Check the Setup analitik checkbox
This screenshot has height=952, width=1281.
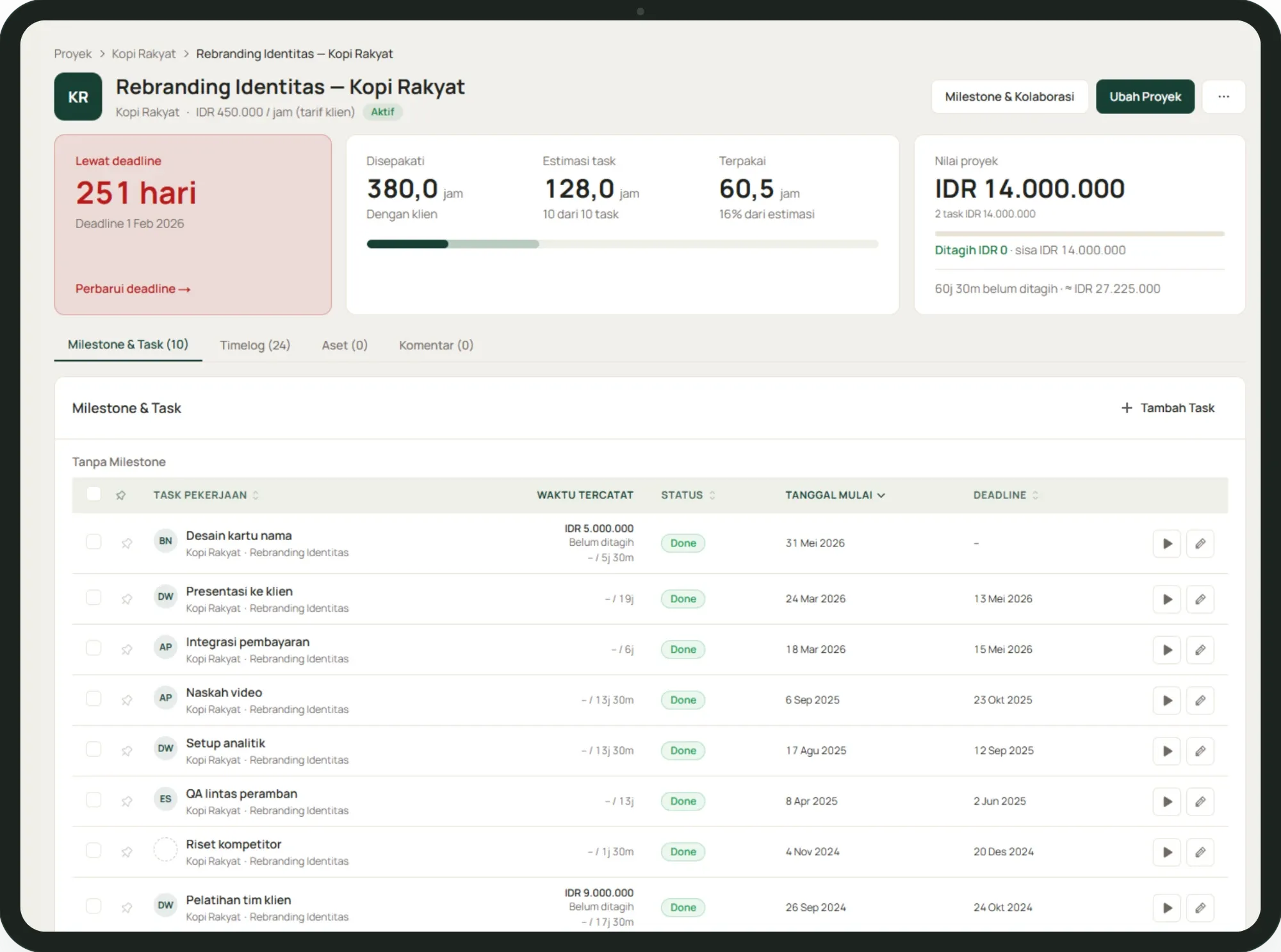[94, 750]
